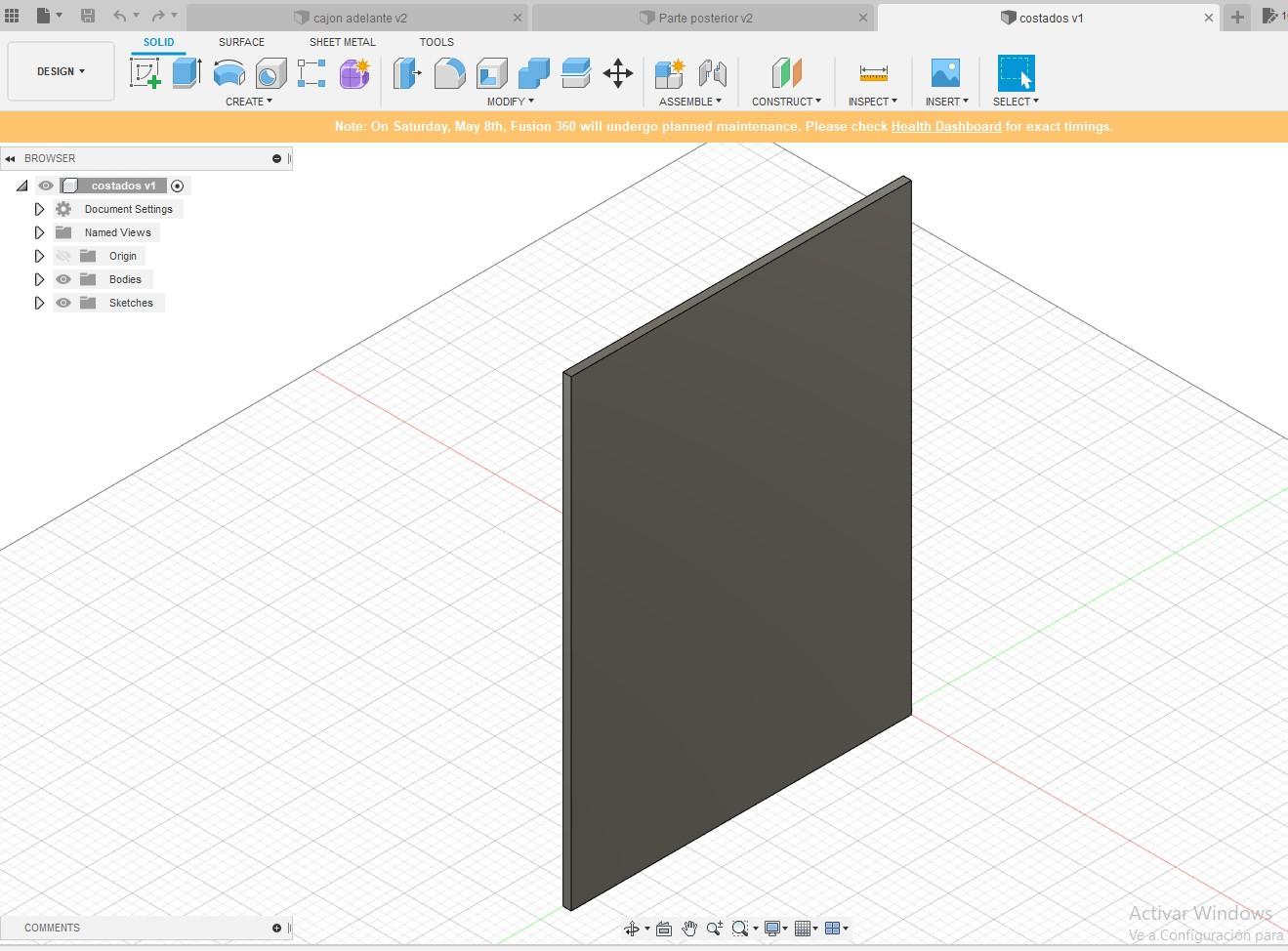Image resolution: width=1288 pixels, height=951 pixels.
Task: Close the Parte posterior v2 tab
Action: click(x=863, y=18)
